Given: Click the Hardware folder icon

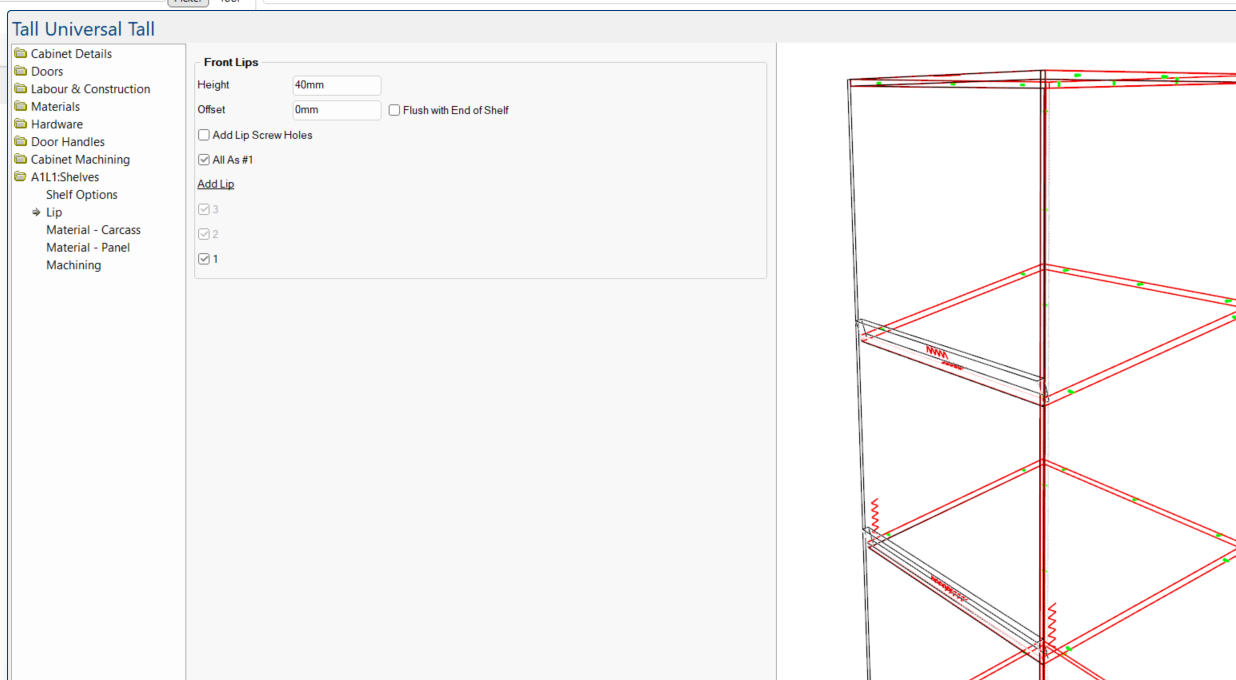Looking at the screenshot, I should point(21,124).
